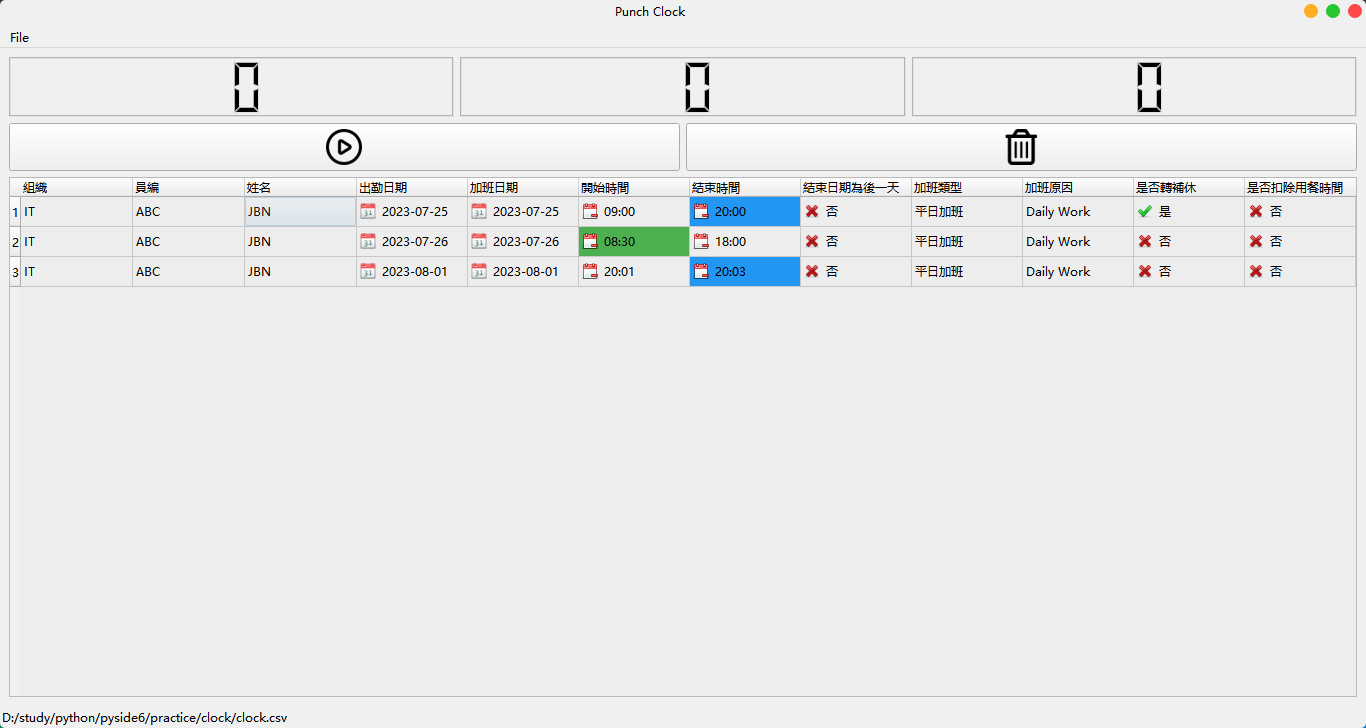Viewport: 1366px width, 728px height.
Task: Open 加班類型 平日加班 cell in row 1
Action: click(965, 212)
